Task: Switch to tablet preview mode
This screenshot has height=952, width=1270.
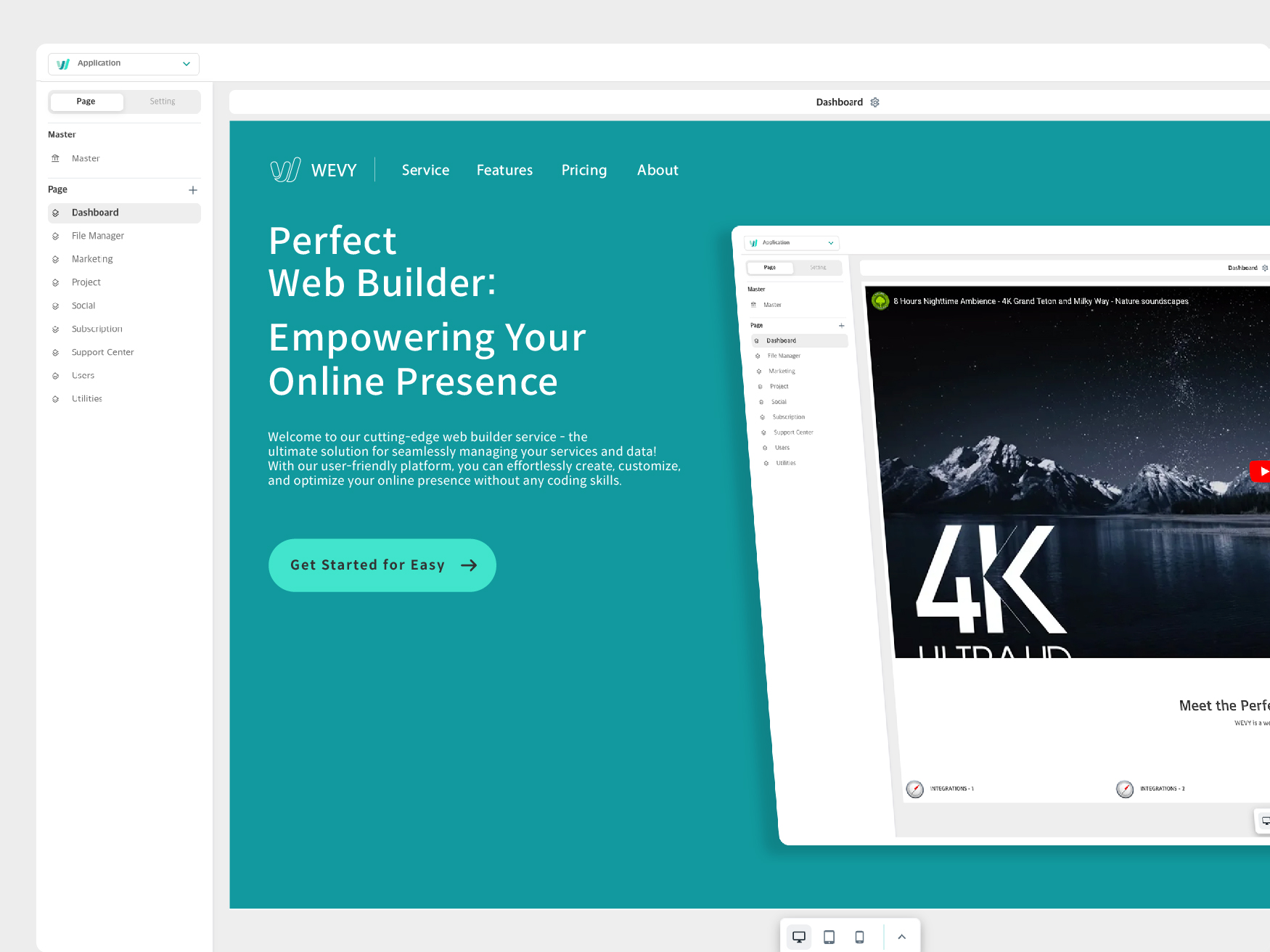Action: [x=829, y=937]
